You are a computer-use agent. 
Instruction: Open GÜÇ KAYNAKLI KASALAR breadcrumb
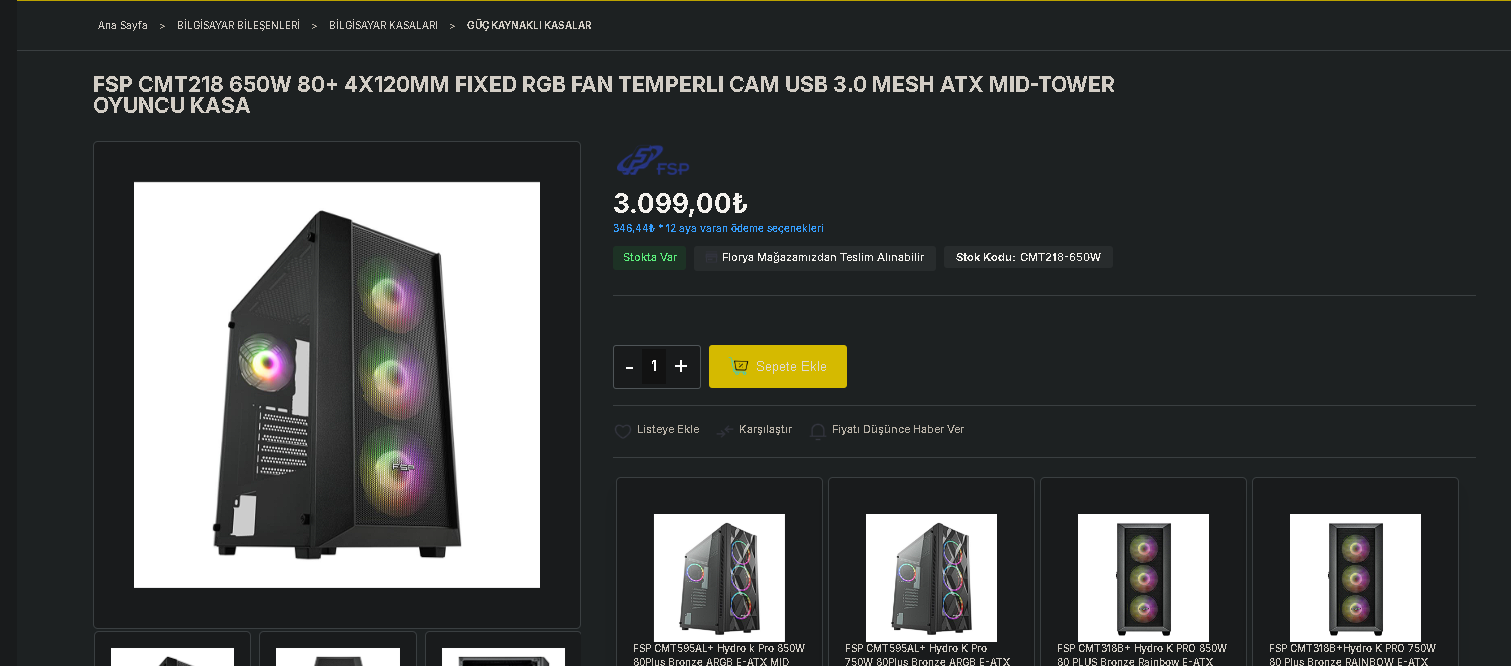529,25
